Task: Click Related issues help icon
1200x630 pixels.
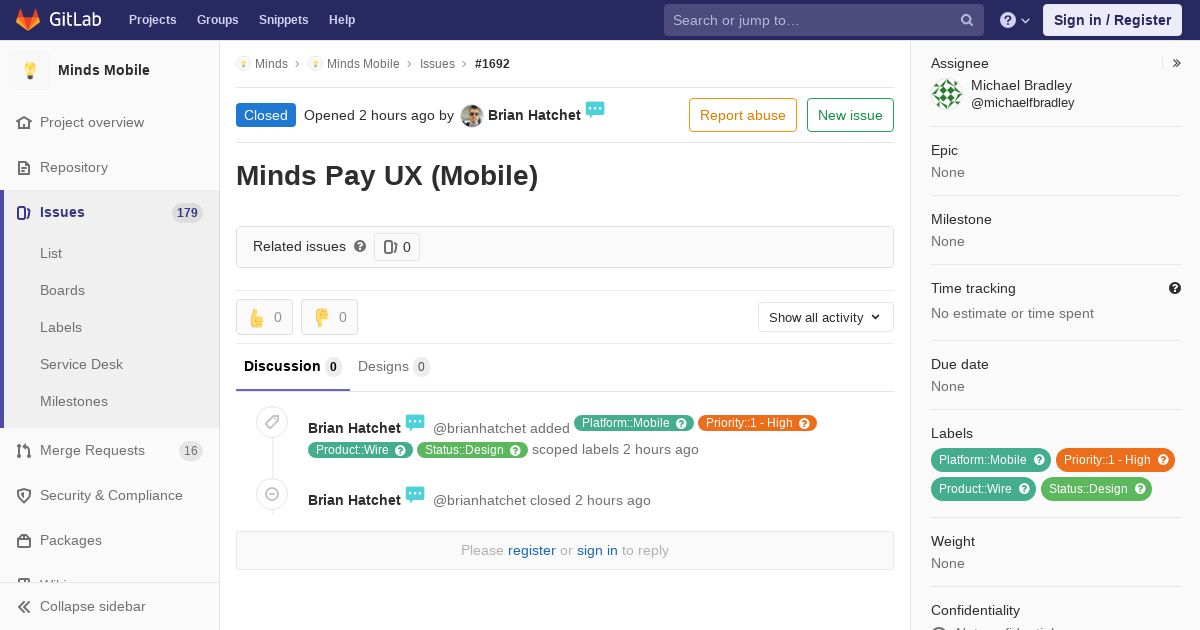Action: 360,246
